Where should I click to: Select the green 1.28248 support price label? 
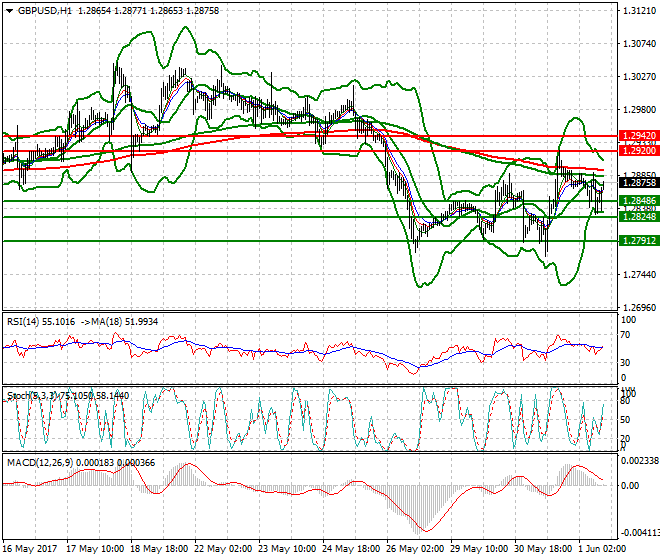coord(639,216)
